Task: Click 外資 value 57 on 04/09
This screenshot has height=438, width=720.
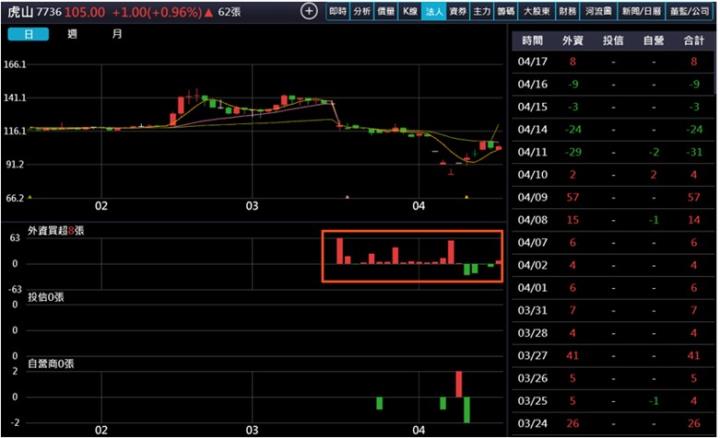Action: pyautogui.click(x=573, y=197)
